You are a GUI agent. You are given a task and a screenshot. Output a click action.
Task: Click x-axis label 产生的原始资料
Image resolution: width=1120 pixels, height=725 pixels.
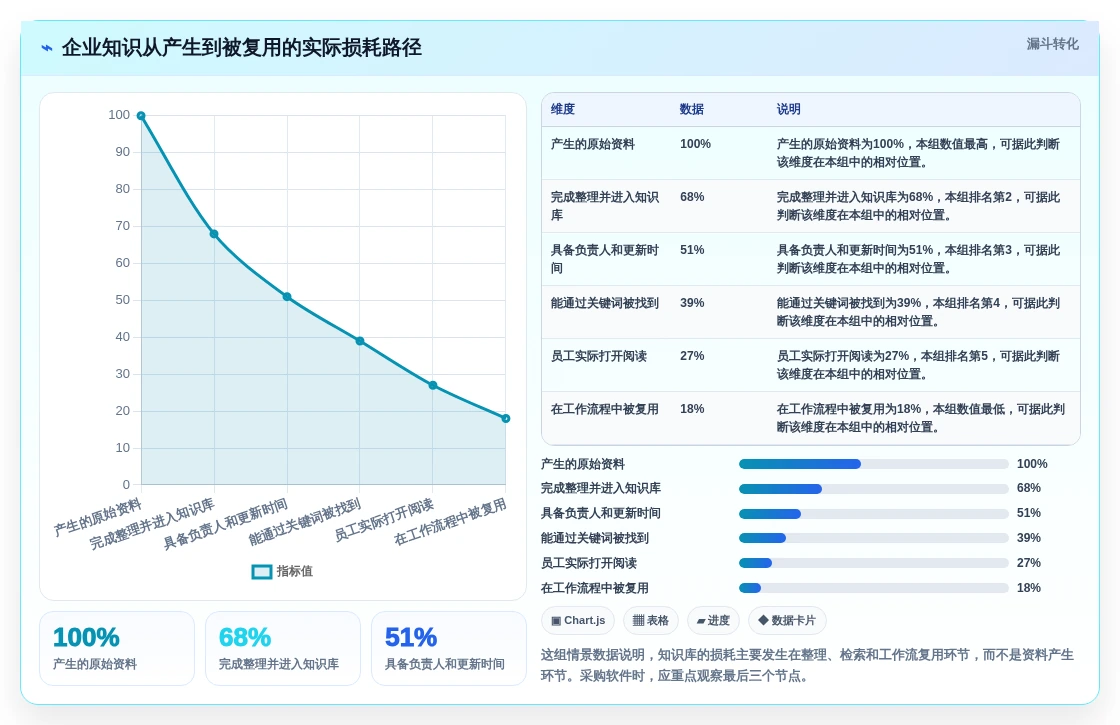(x=98, y=517)
